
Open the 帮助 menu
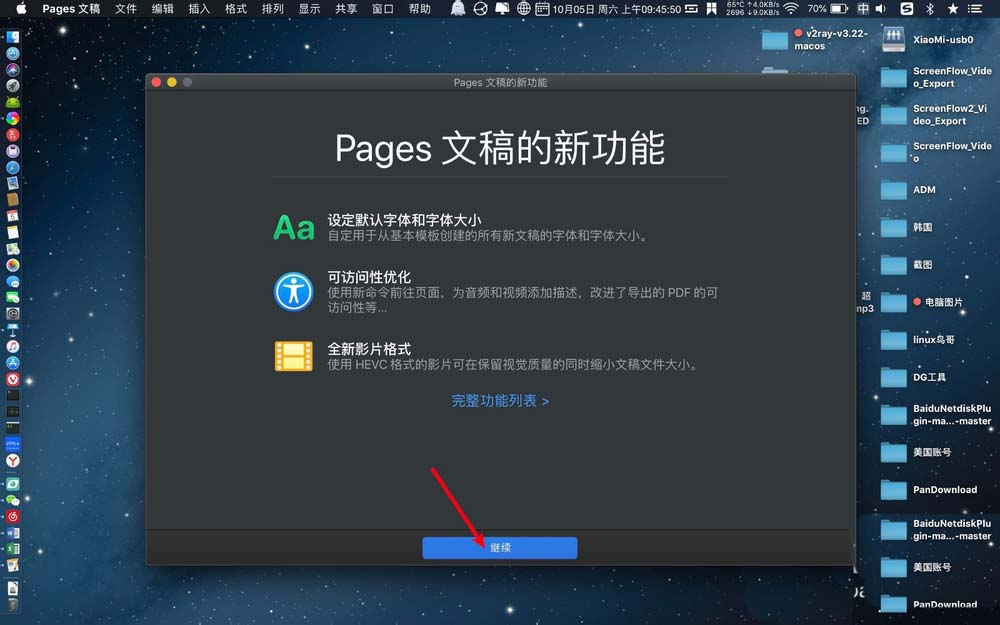pyautogui.click(x=419, y=9)
